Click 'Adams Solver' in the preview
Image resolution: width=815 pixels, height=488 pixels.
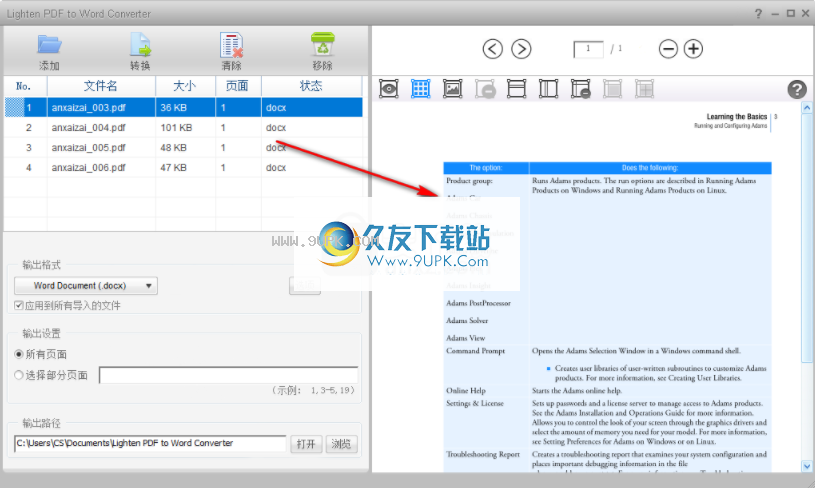coord(467,321)
